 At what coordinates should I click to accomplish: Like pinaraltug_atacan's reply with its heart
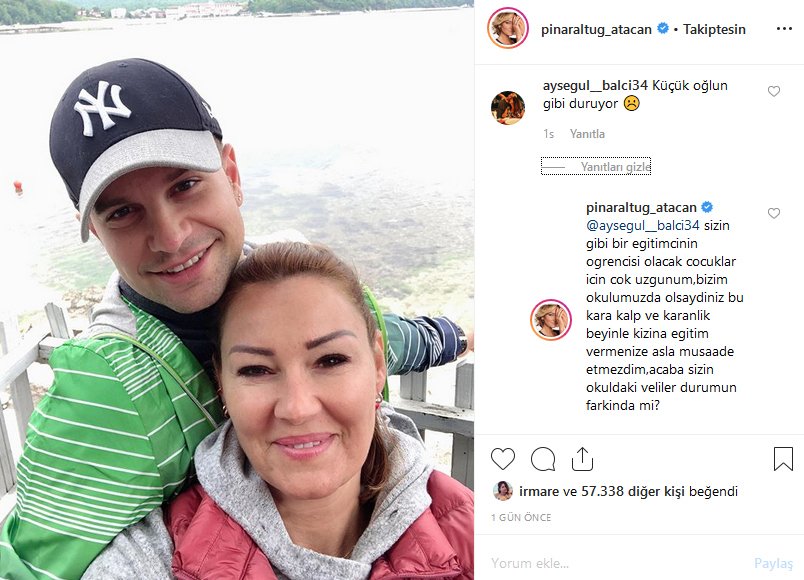774,213
